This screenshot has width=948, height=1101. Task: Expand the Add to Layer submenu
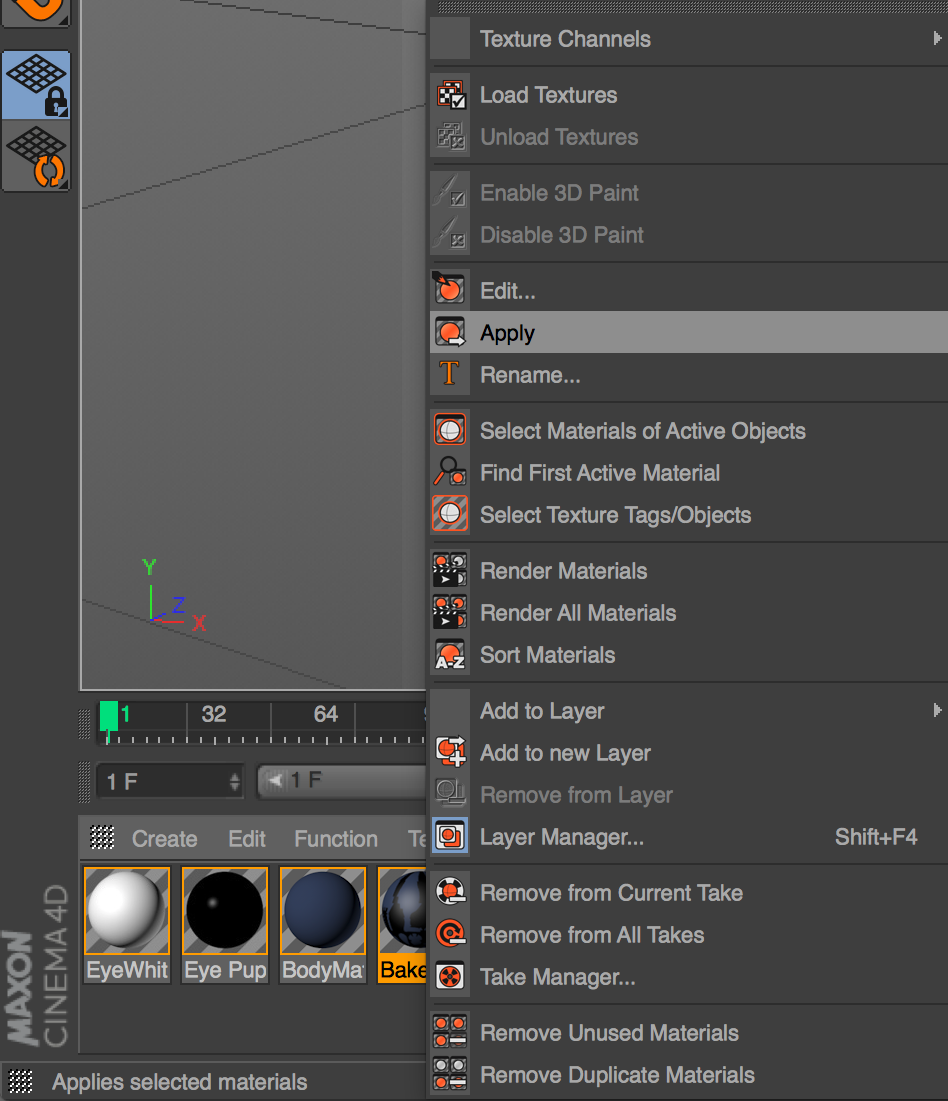click(x=936, y=711)
